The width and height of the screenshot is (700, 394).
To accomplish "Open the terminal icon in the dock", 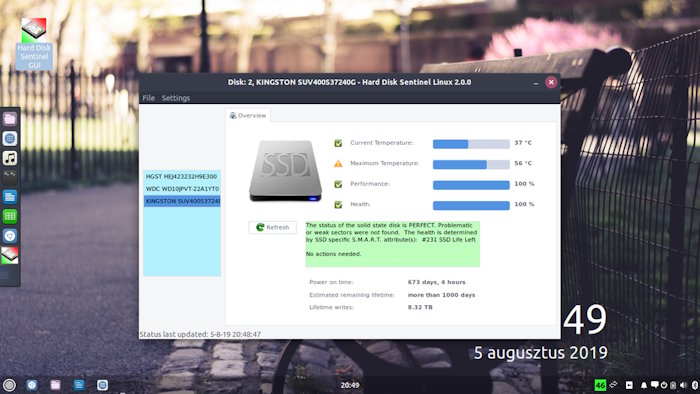I will (10, 177).
